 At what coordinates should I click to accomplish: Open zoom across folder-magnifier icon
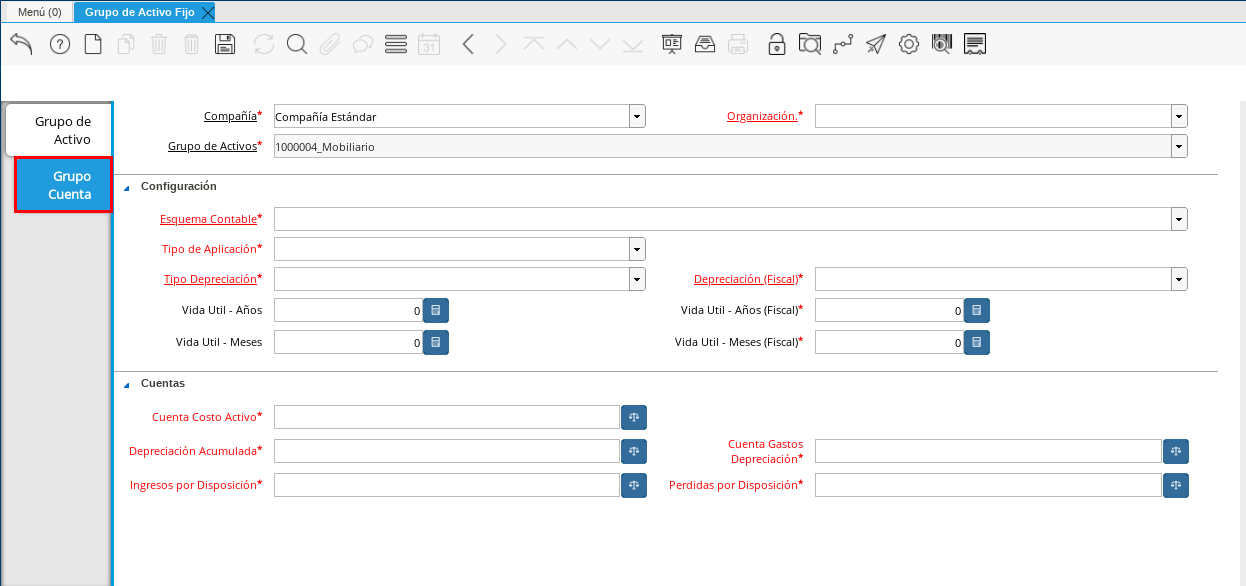click(x=810, y=44)
